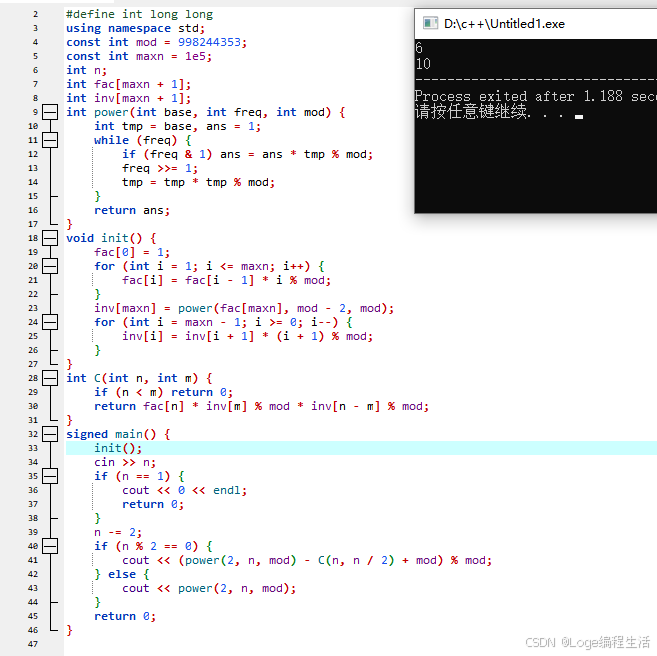657x656 pixels.
Task: Click 'using namespace std;' on line 3
Action: 136,28
